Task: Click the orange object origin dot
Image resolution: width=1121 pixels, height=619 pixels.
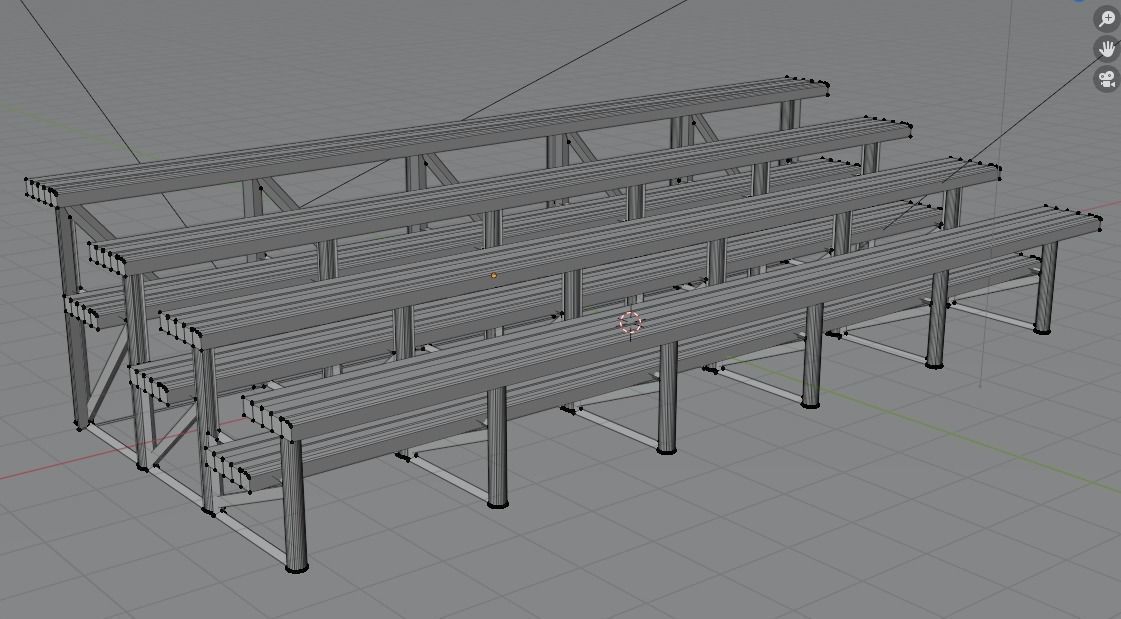Action: 493,275
